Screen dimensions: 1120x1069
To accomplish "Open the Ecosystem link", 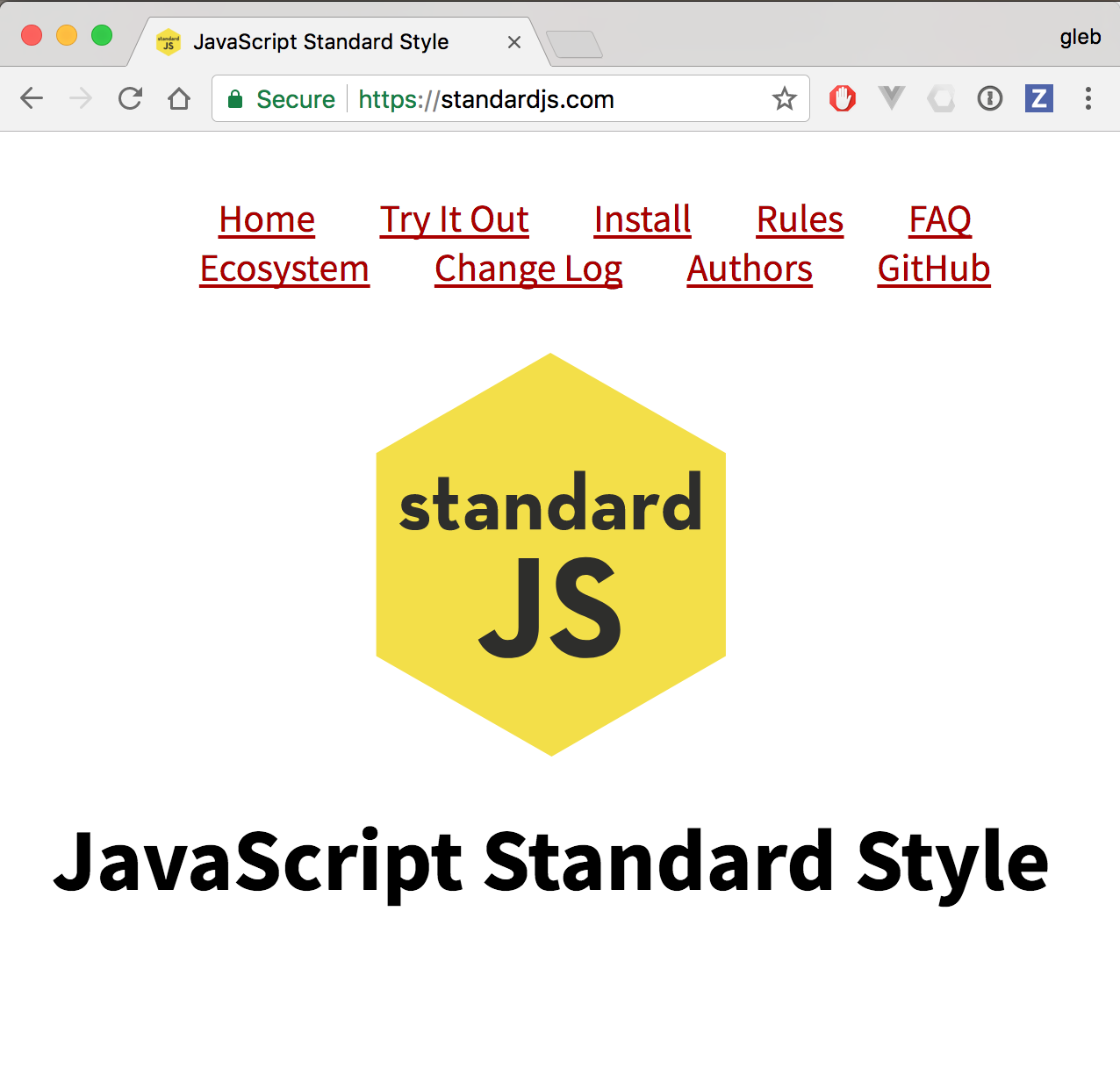I will 284,269.
